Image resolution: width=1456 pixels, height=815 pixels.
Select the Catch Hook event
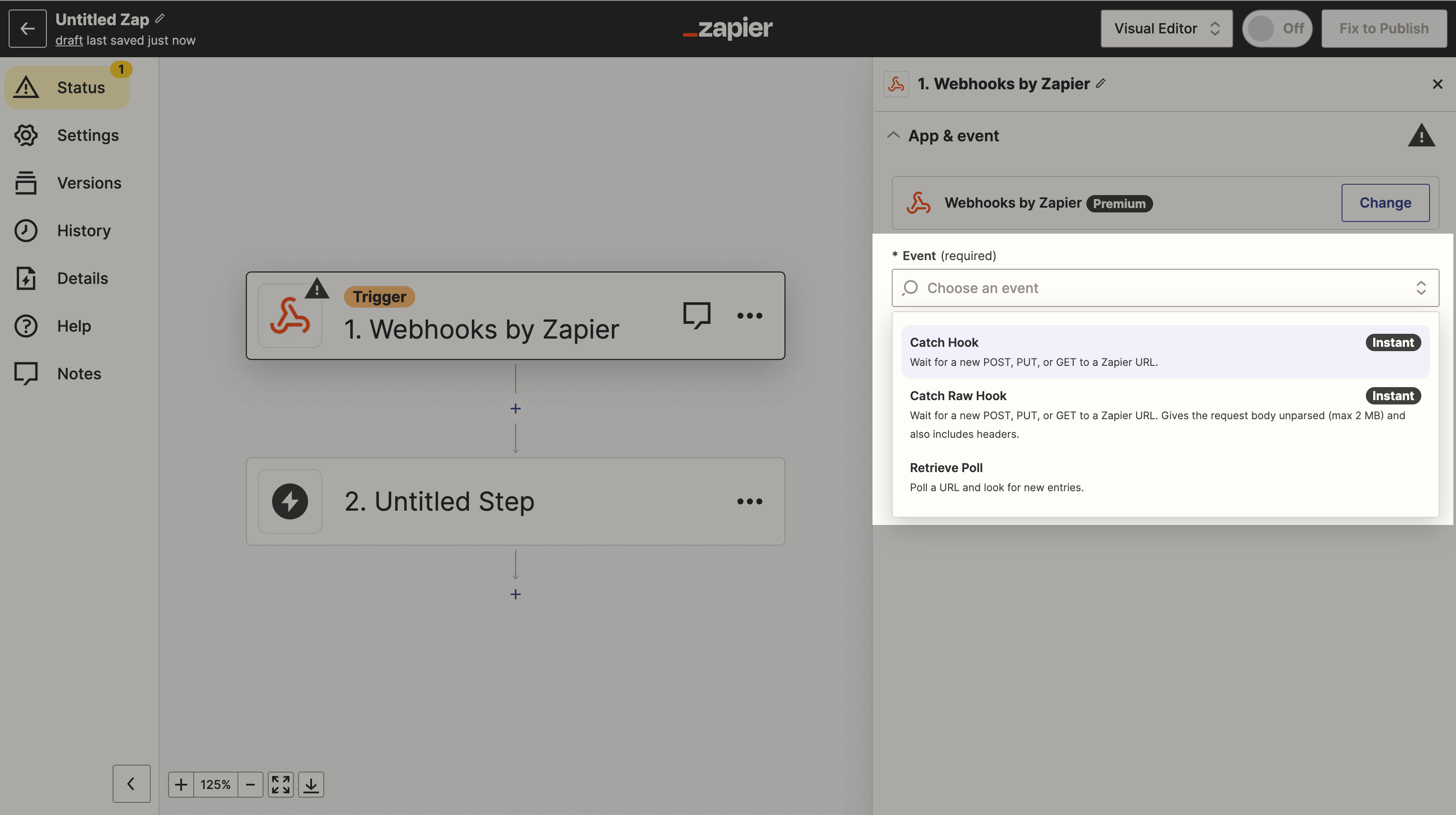(1165, 352)
